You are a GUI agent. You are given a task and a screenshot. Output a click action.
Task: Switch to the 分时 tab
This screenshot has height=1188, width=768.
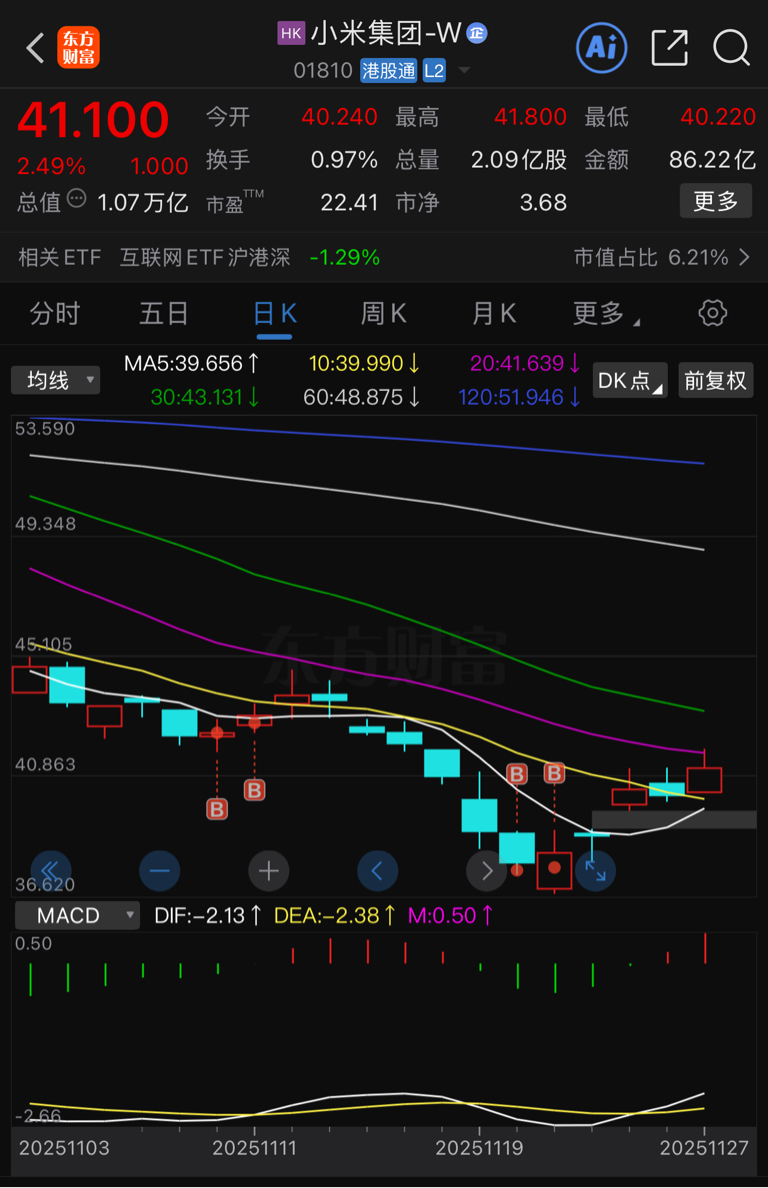[55, 313]
